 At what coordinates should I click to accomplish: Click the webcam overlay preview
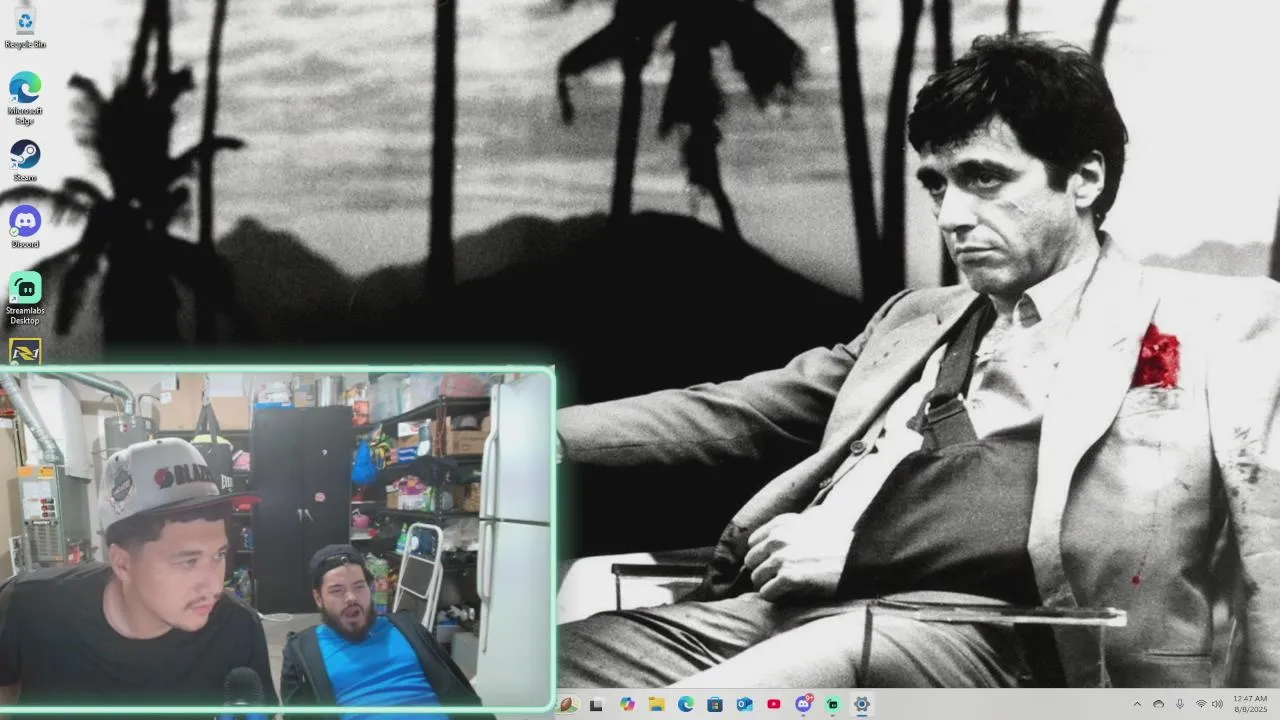click(x=277, y=540)
